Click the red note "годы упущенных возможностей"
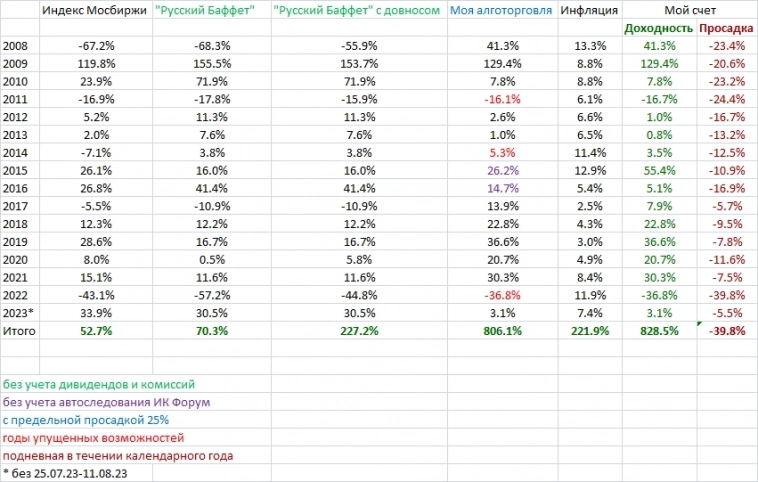The image size is (758, 482). [x=93, y=438]
